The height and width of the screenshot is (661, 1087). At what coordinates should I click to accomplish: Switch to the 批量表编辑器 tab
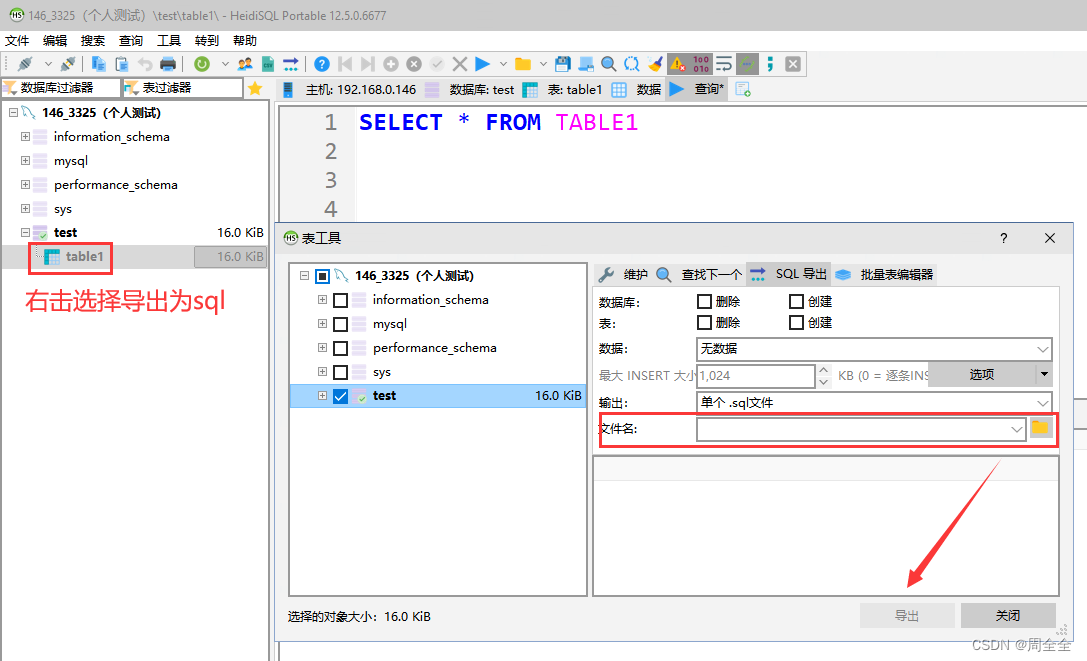(884, 275)
